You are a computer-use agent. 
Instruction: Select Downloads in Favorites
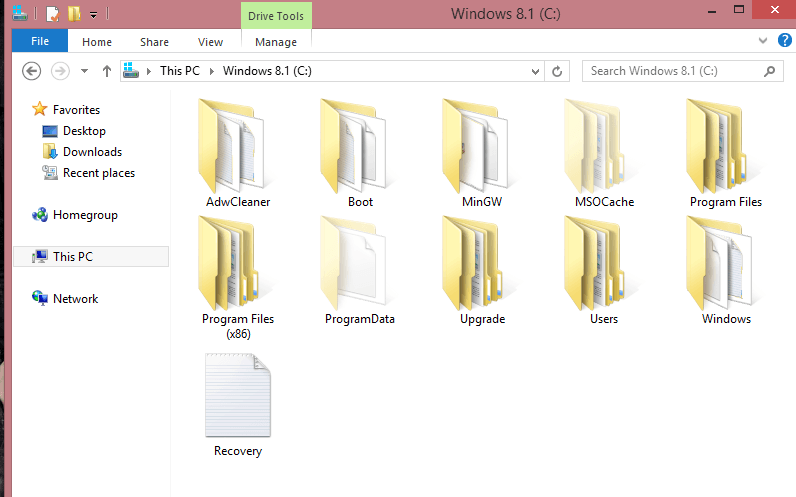(x=92, y=152)
